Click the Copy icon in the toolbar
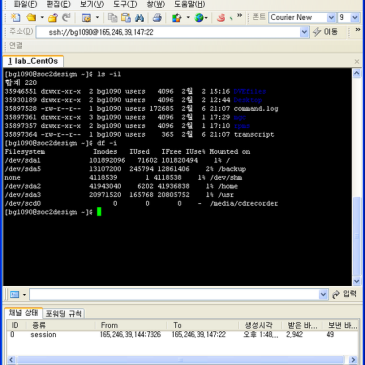This screenshot has height=365, width=365. coord(113,17)
